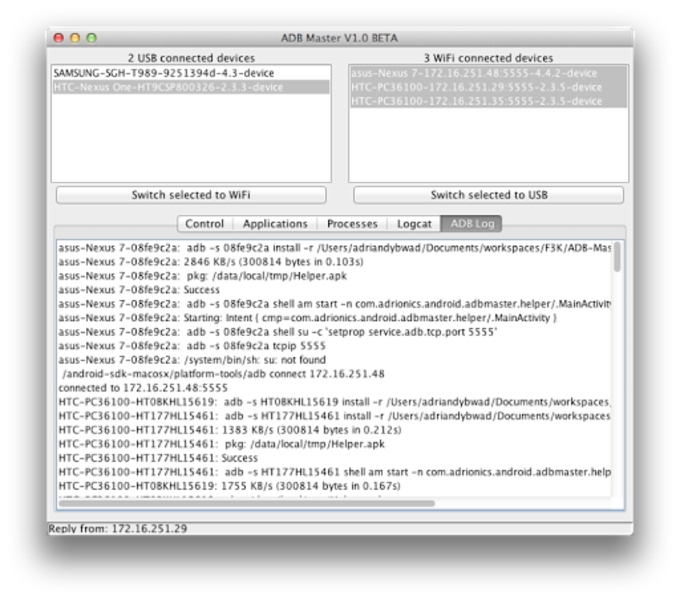
Task: Select HTC-PC36100 WiFi device 172.16.251.29
Action: 488,87
